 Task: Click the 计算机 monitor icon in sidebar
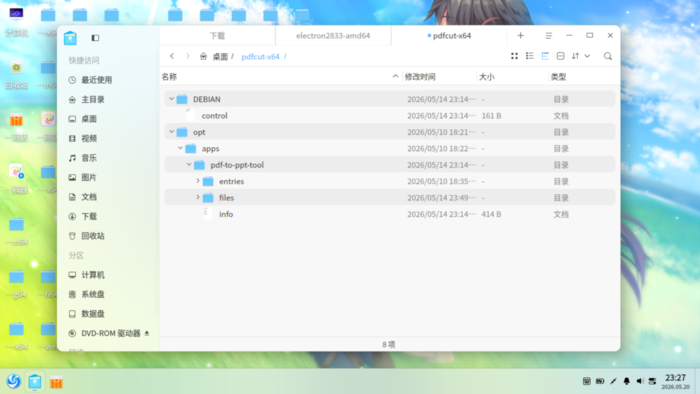click(x=72, y=275)
